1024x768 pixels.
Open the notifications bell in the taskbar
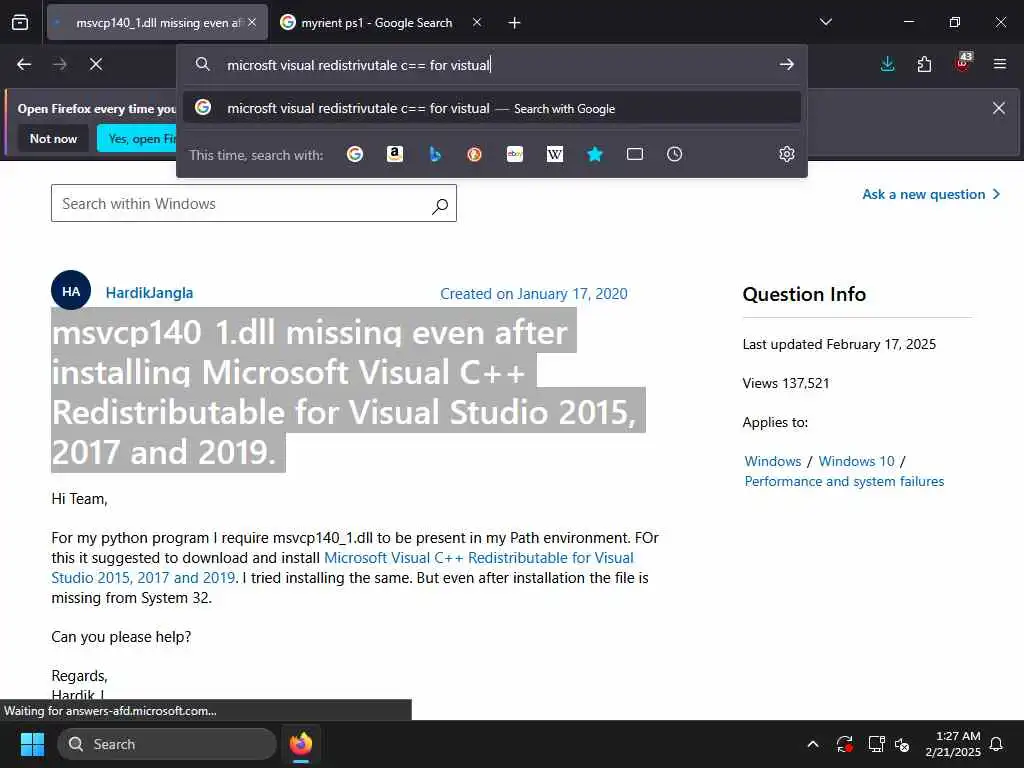(x=997, y=744)
